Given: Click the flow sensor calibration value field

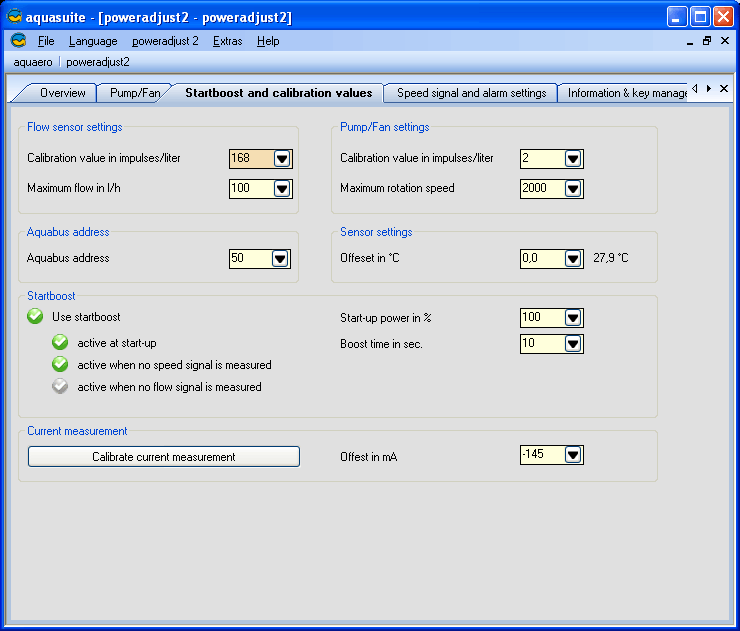Looking at the screenshot, I should pyautogui.click(x=250, y=158).
